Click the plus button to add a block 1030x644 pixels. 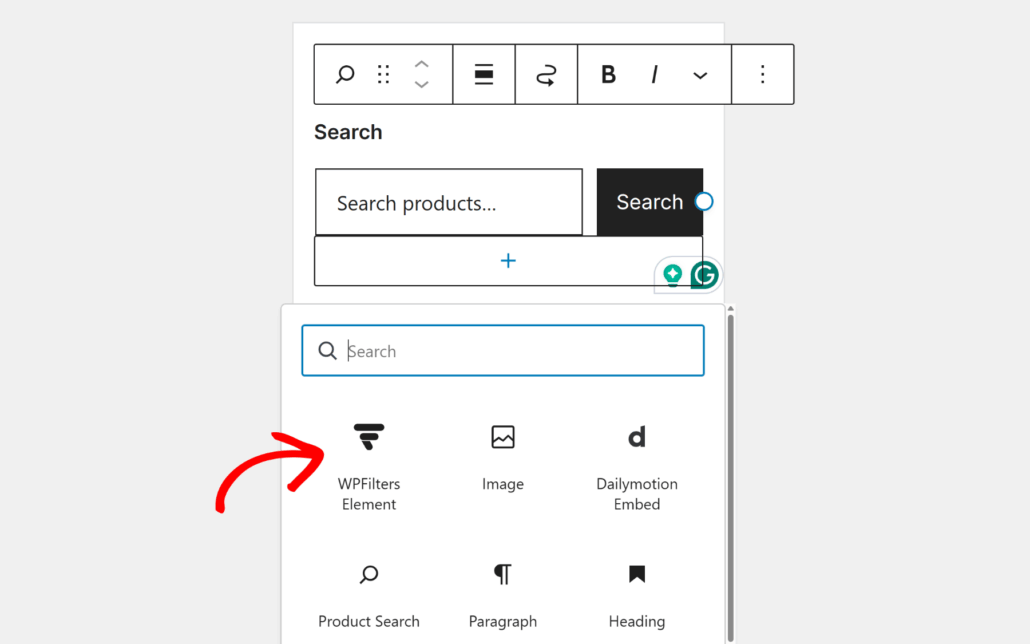[509, 260]
